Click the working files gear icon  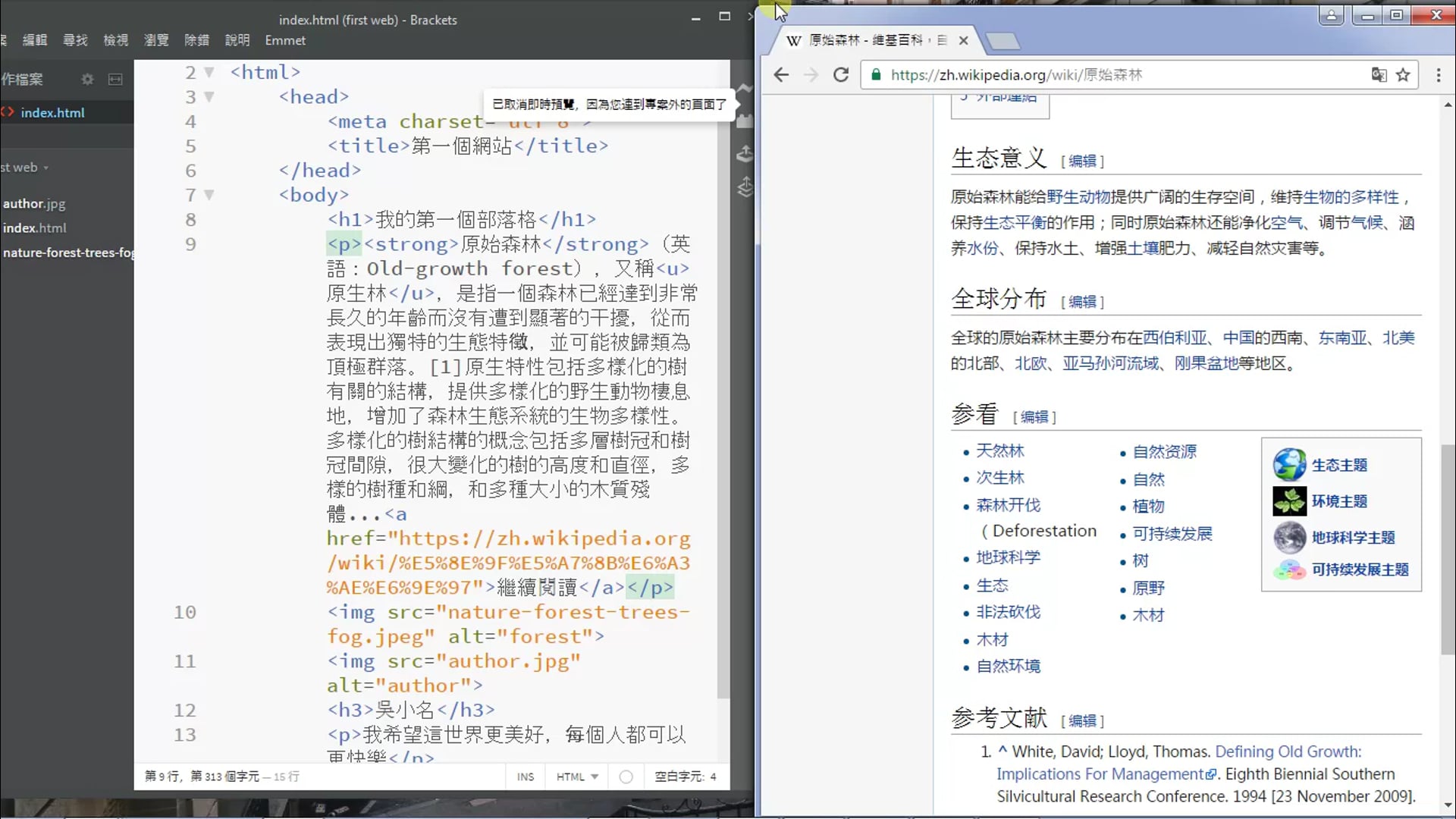[87, 79]
